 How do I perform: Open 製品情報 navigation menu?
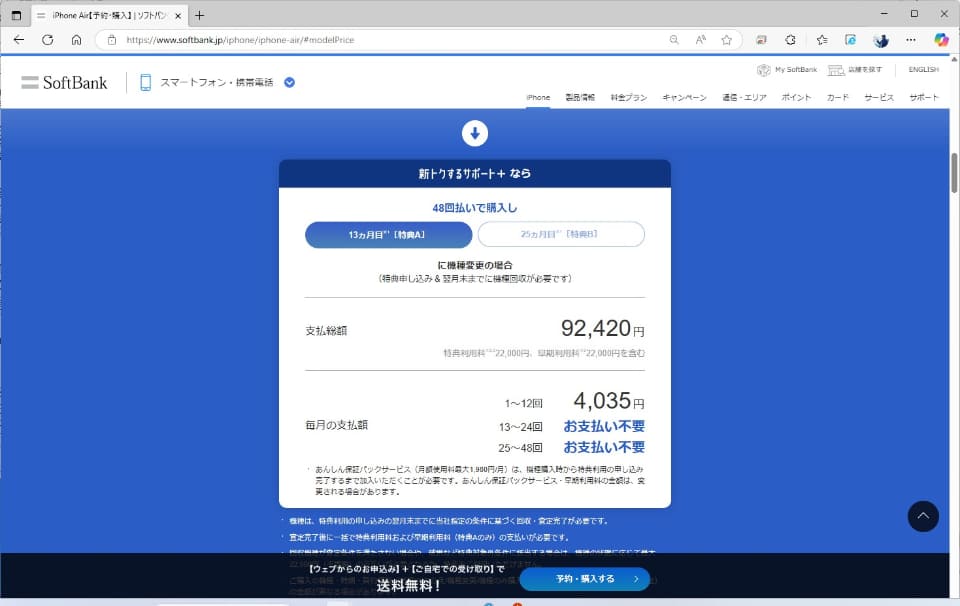click(580, 97)
